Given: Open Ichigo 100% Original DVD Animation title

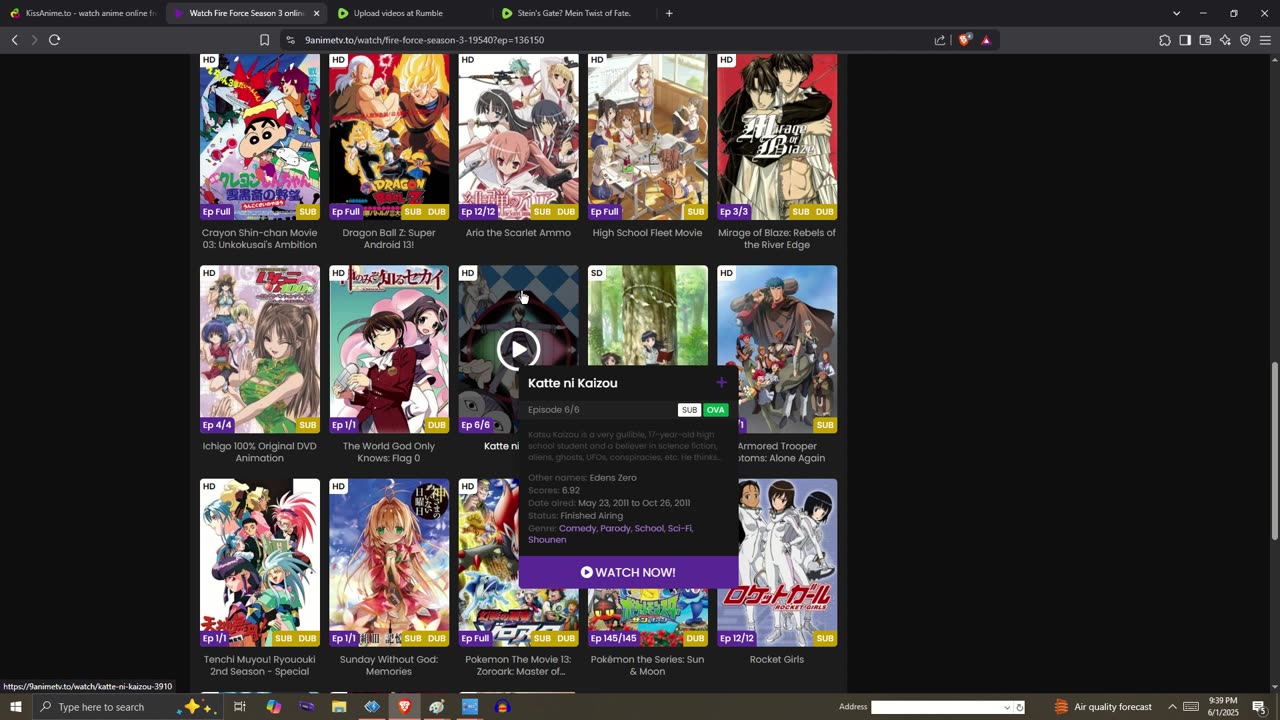Looking at the screenshot, I should (260, 452).
